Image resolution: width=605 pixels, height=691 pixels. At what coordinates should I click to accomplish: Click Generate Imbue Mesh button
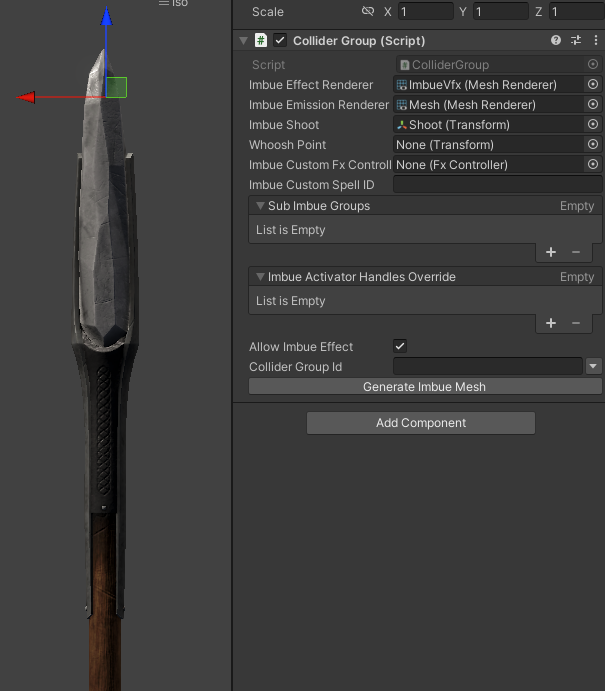425,386
